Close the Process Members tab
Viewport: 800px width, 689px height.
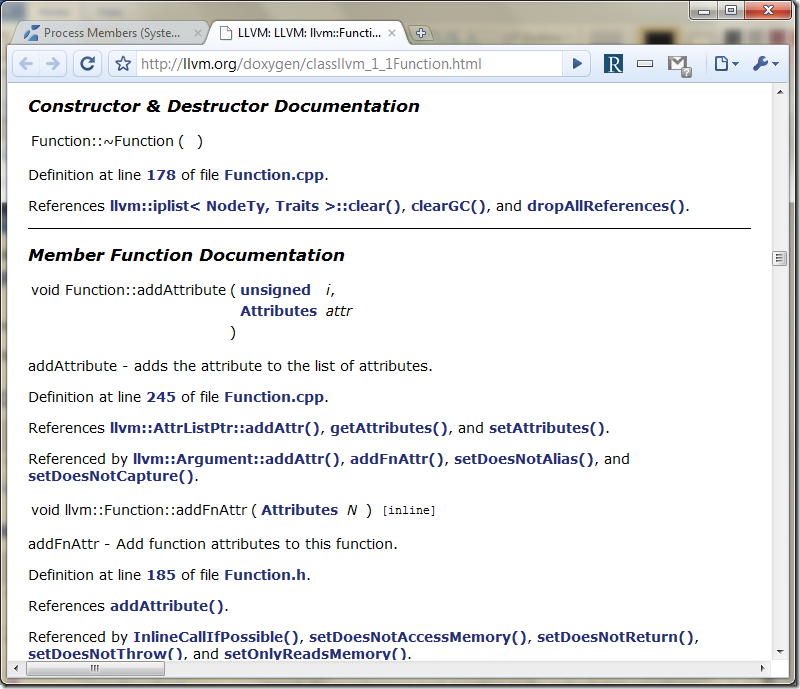pos(197,33)
